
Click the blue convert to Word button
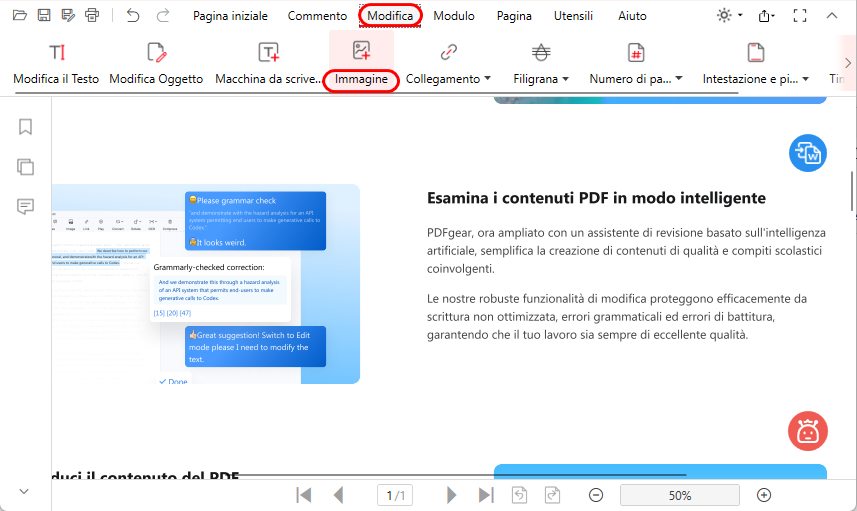click(807, 153)
